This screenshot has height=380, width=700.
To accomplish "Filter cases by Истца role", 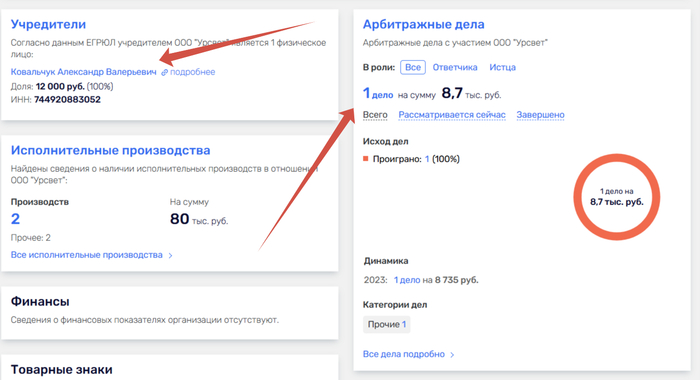I will [502, 67].
